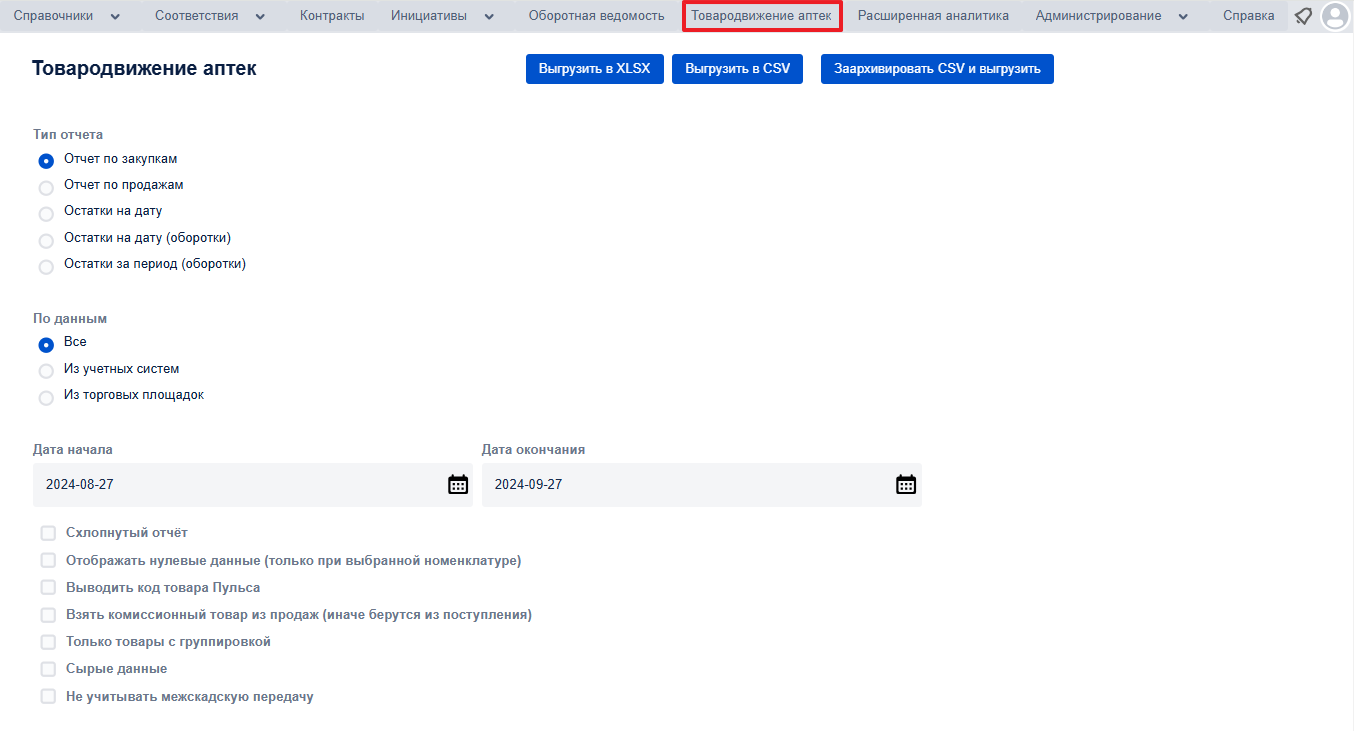Open calendar picker for Дата начала

[458, 484]
